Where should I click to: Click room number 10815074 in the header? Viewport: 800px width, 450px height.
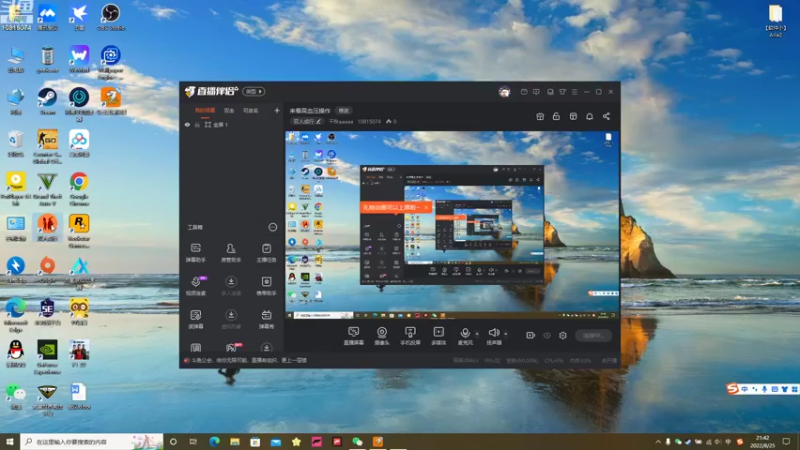tap(369, 121)
